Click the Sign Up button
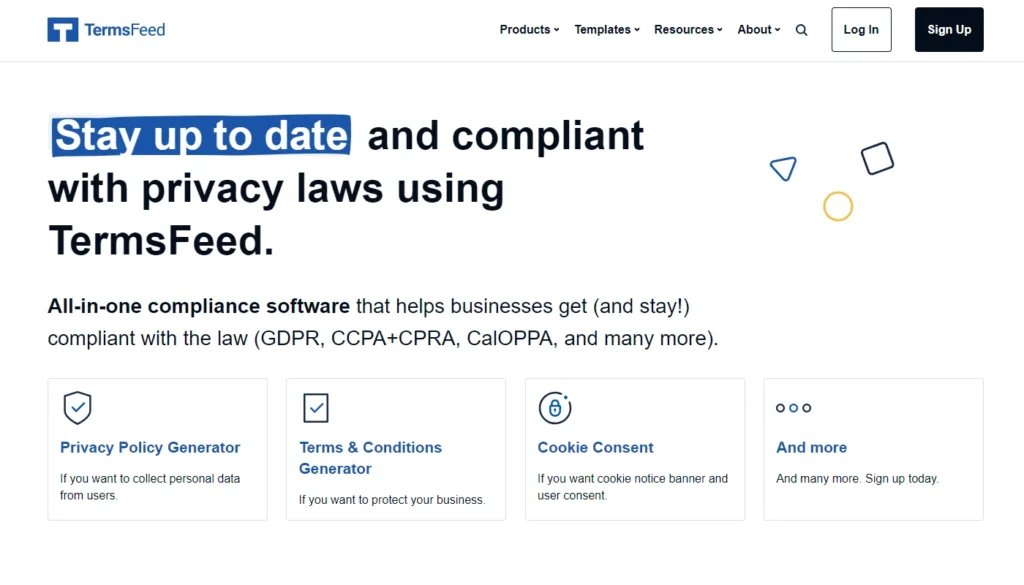 click(949, 29)
